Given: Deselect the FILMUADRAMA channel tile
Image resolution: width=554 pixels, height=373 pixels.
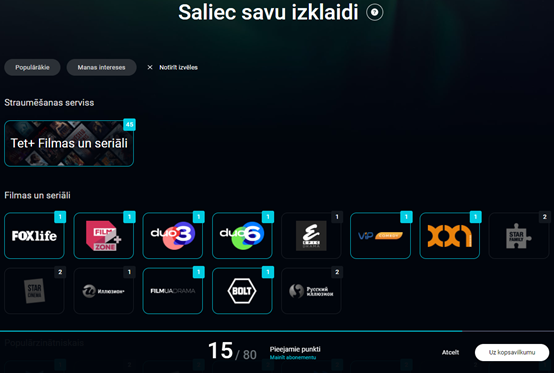Looking at the screenshot, I should 172,291.
